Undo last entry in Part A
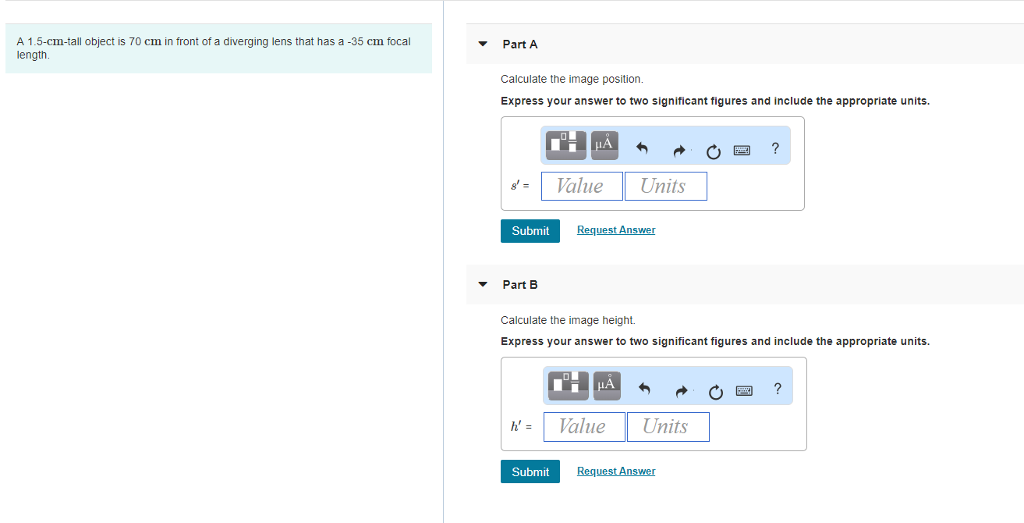Image resolution: width=1024 pixels, height=523 pixels. [x=643, y=151]
